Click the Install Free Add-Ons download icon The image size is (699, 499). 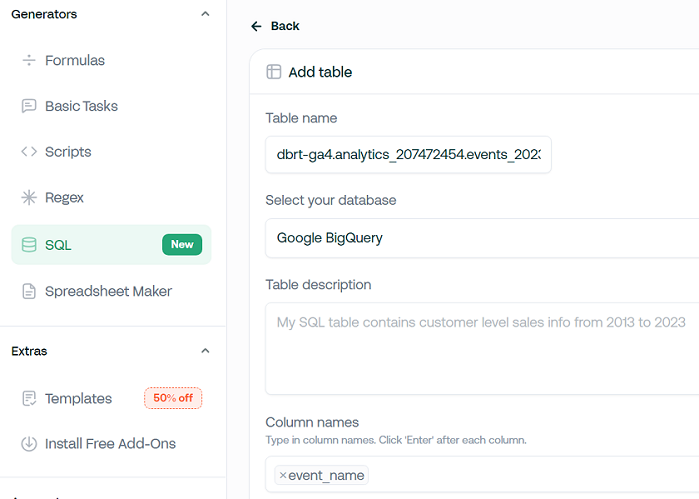(x=29, y=444)
